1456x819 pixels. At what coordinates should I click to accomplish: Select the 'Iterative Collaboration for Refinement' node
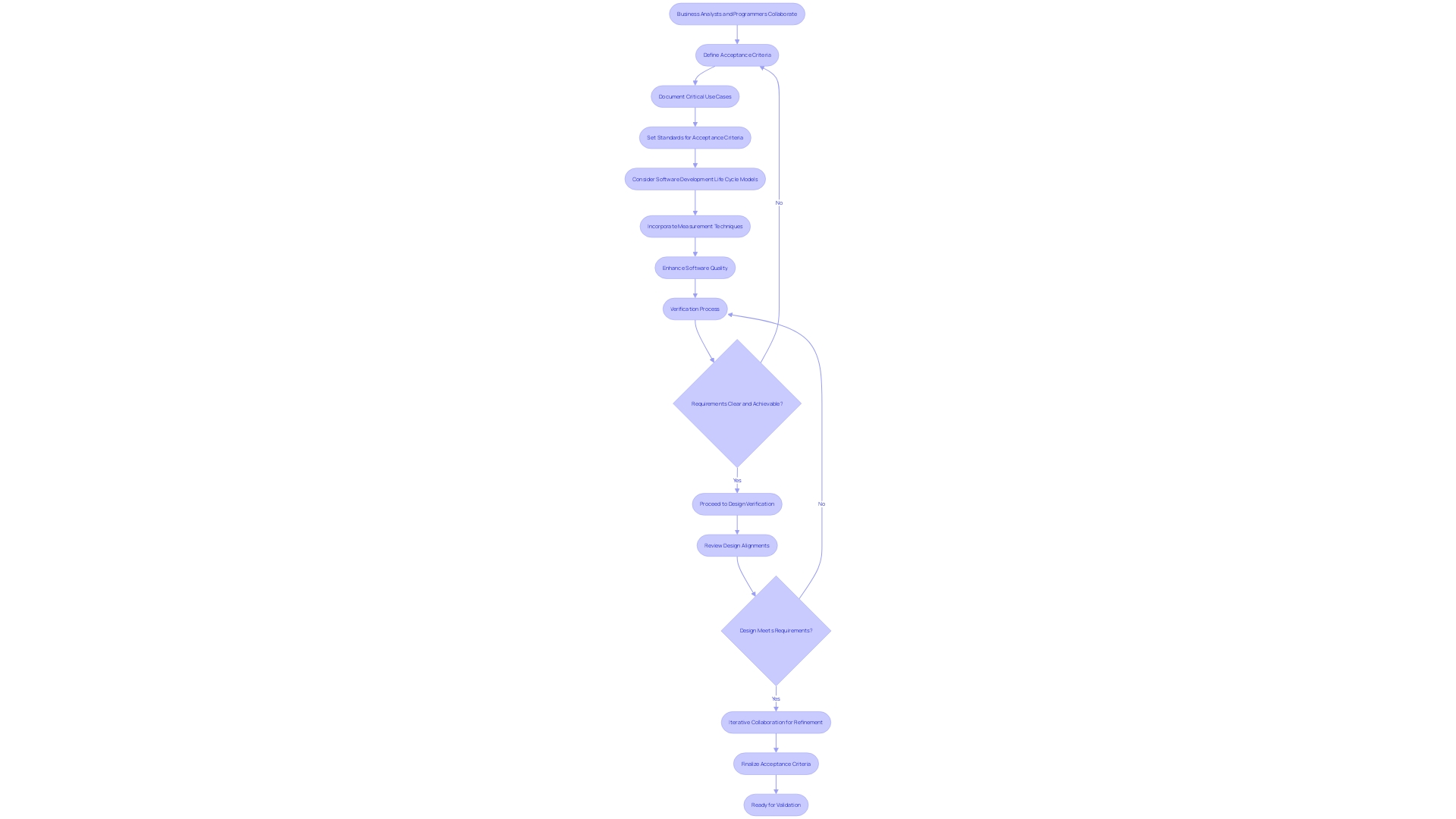775,722
